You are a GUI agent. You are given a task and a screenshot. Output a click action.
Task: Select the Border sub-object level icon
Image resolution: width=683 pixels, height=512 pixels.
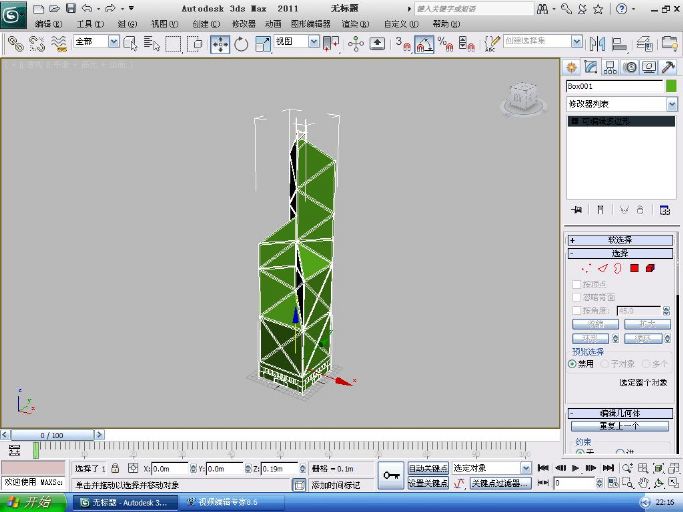tap(618, 268)
